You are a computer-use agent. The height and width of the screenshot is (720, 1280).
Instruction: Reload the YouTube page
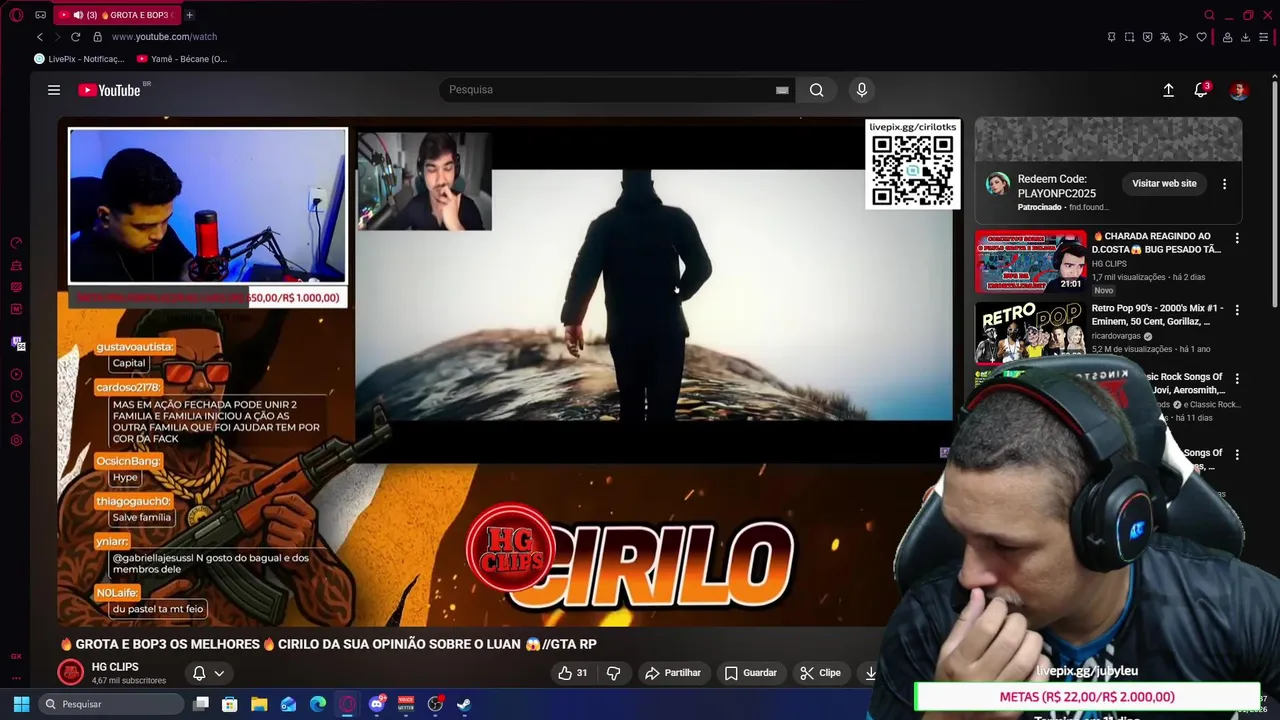(75, 37)
